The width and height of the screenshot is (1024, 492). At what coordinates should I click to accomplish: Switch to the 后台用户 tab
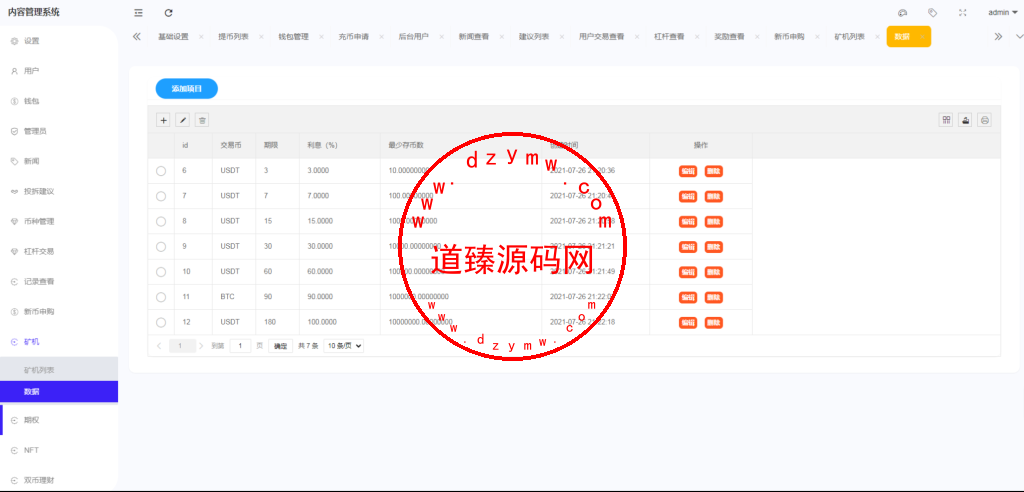(413, 37)
